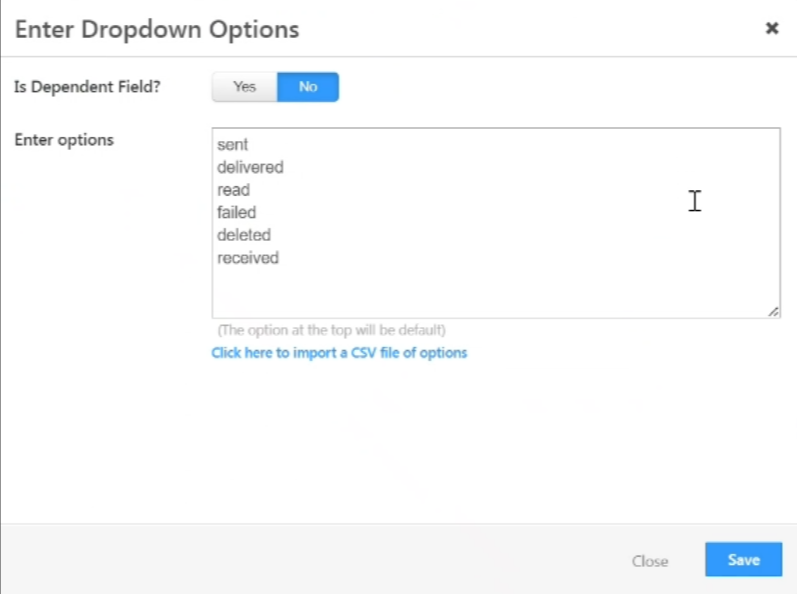
Task: Click the 'read' option text
Action: tap(233, 190)
